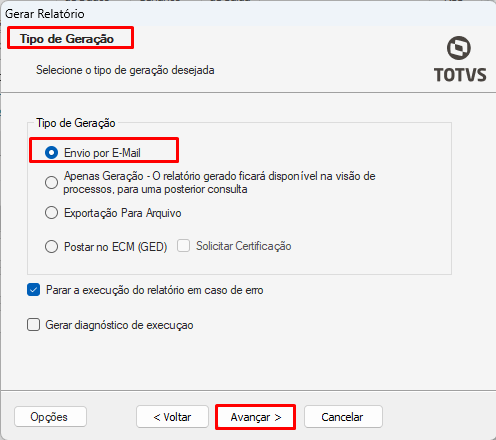This screenshot has height=440, width=496.
Task: Enable the Solicitar Certificação checkbox
Action: coord(183,246)
